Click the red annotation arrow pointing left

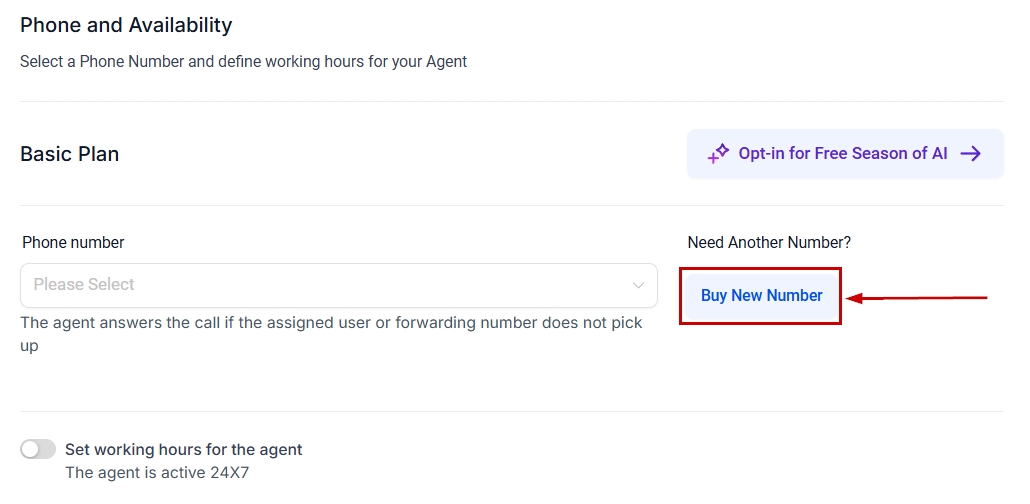[916, 297]
